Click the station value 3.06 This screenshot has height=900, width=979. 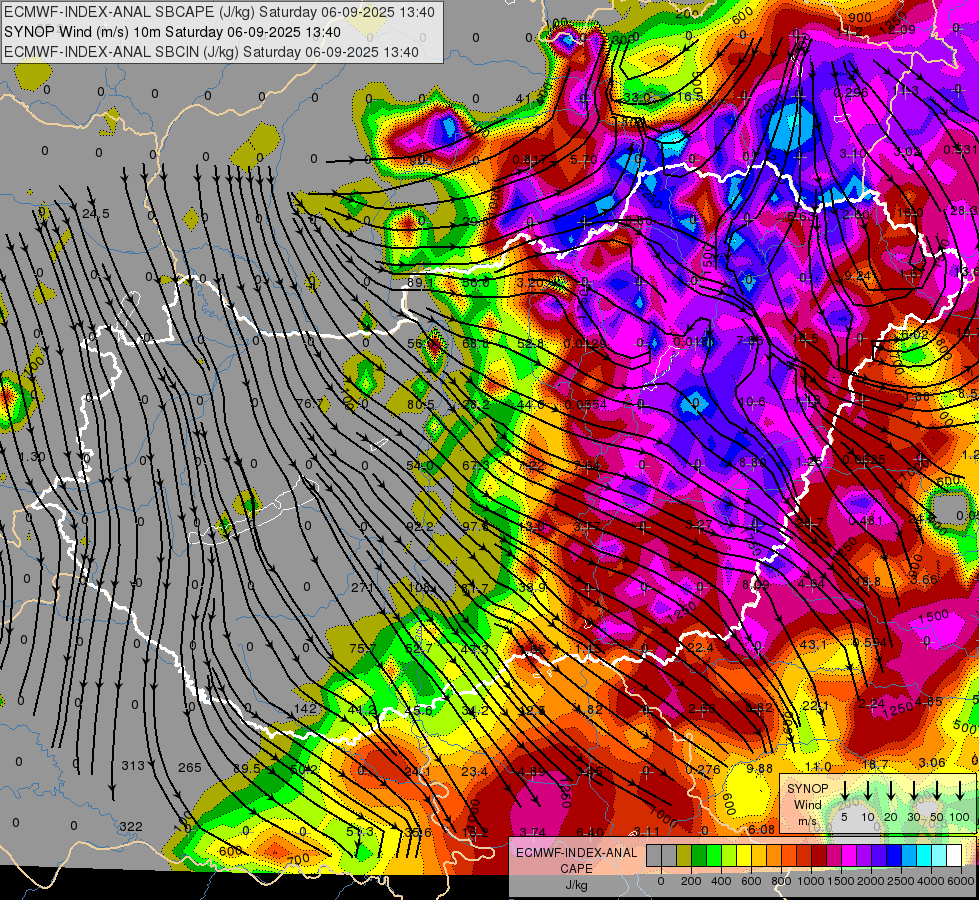(x=932, y=762)
